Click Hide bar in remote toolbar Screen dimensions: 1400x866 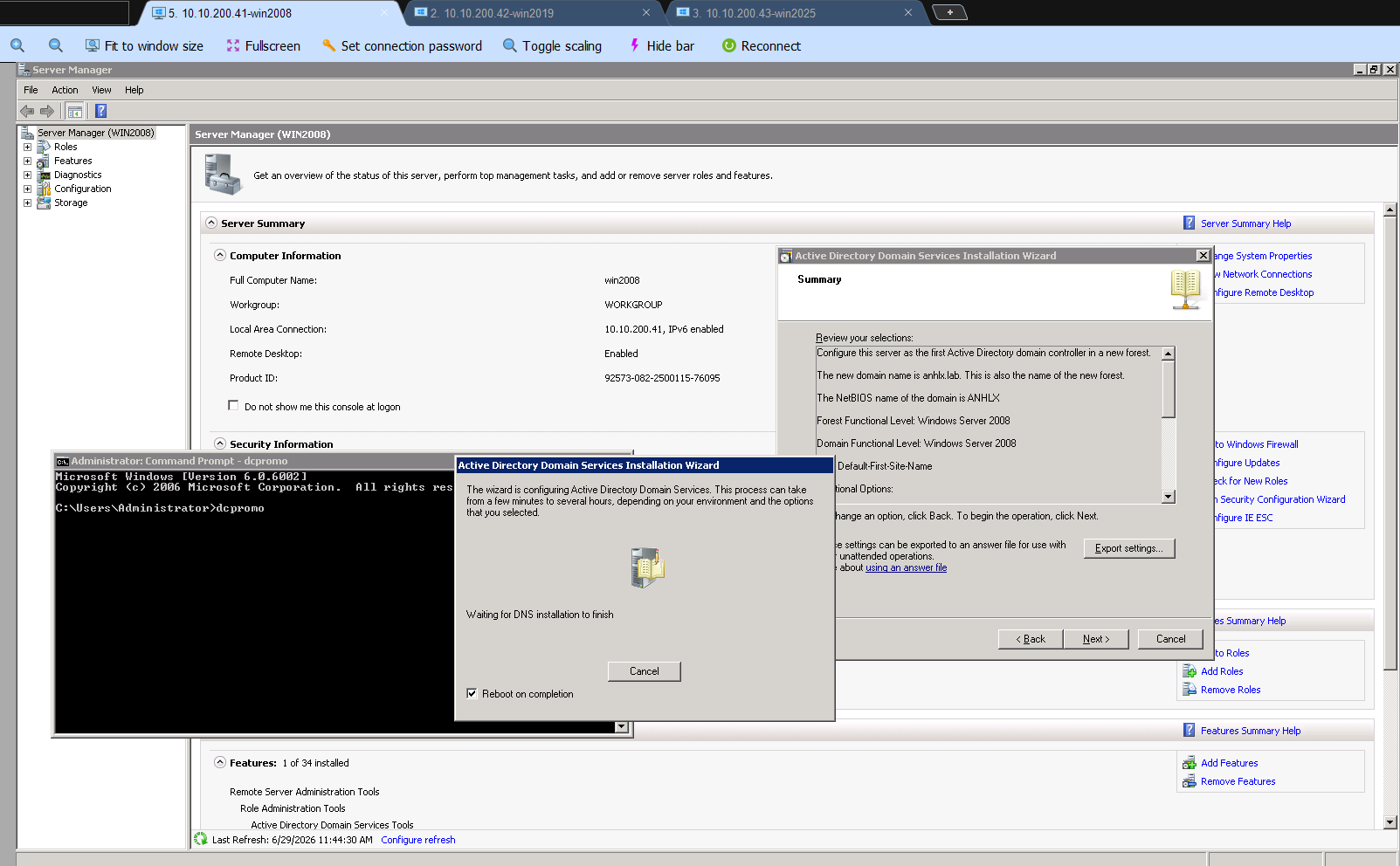coord(661,45)
